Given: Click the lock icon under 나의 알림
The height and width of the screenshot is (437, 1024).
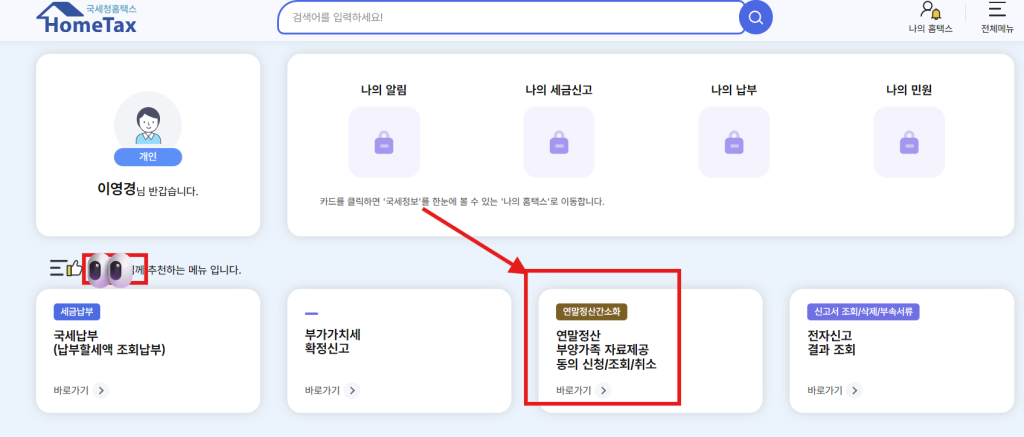Looking at the screenshot, I should (384, 143).
